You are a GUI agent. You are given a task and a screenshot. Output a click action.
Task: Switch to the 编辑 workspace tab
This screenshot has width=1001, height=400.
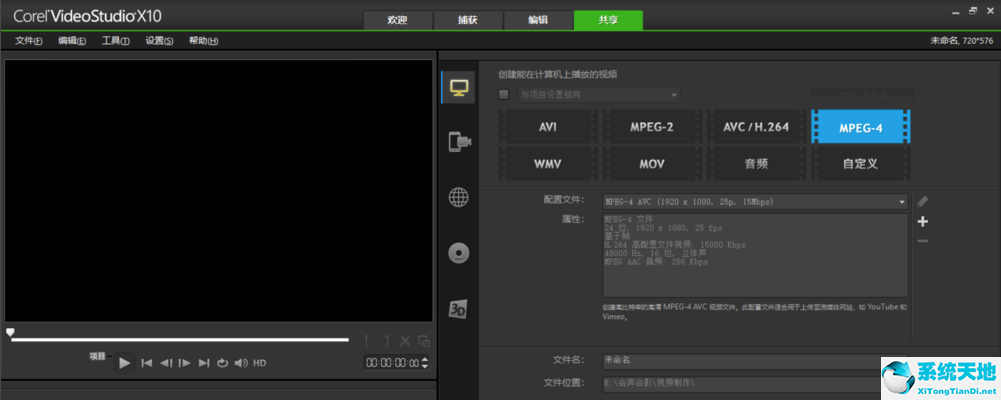538,20
